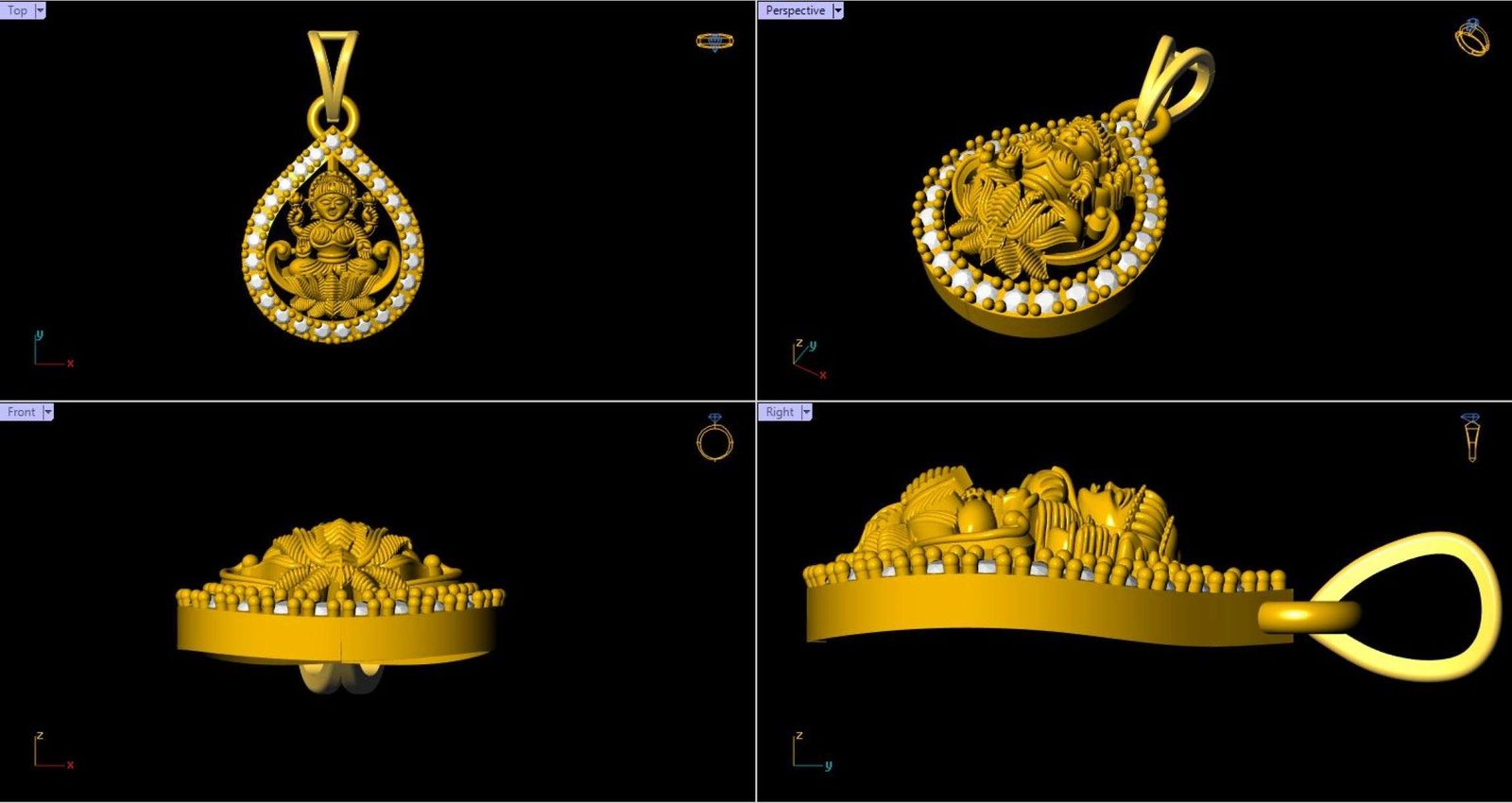Open the Top viewport dropdown arrow
Screen dimensions: 1512x803
40,10
